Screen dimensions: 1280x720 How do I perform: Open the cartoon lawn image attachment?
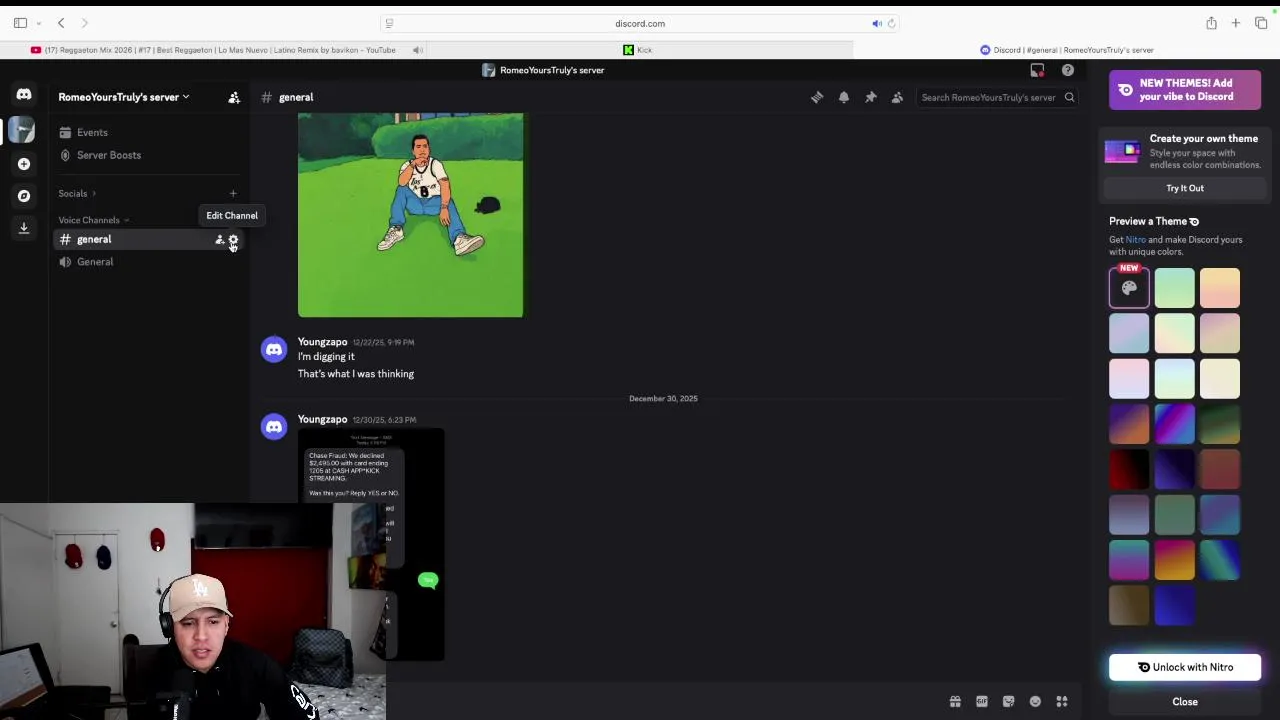coord(410,215)
